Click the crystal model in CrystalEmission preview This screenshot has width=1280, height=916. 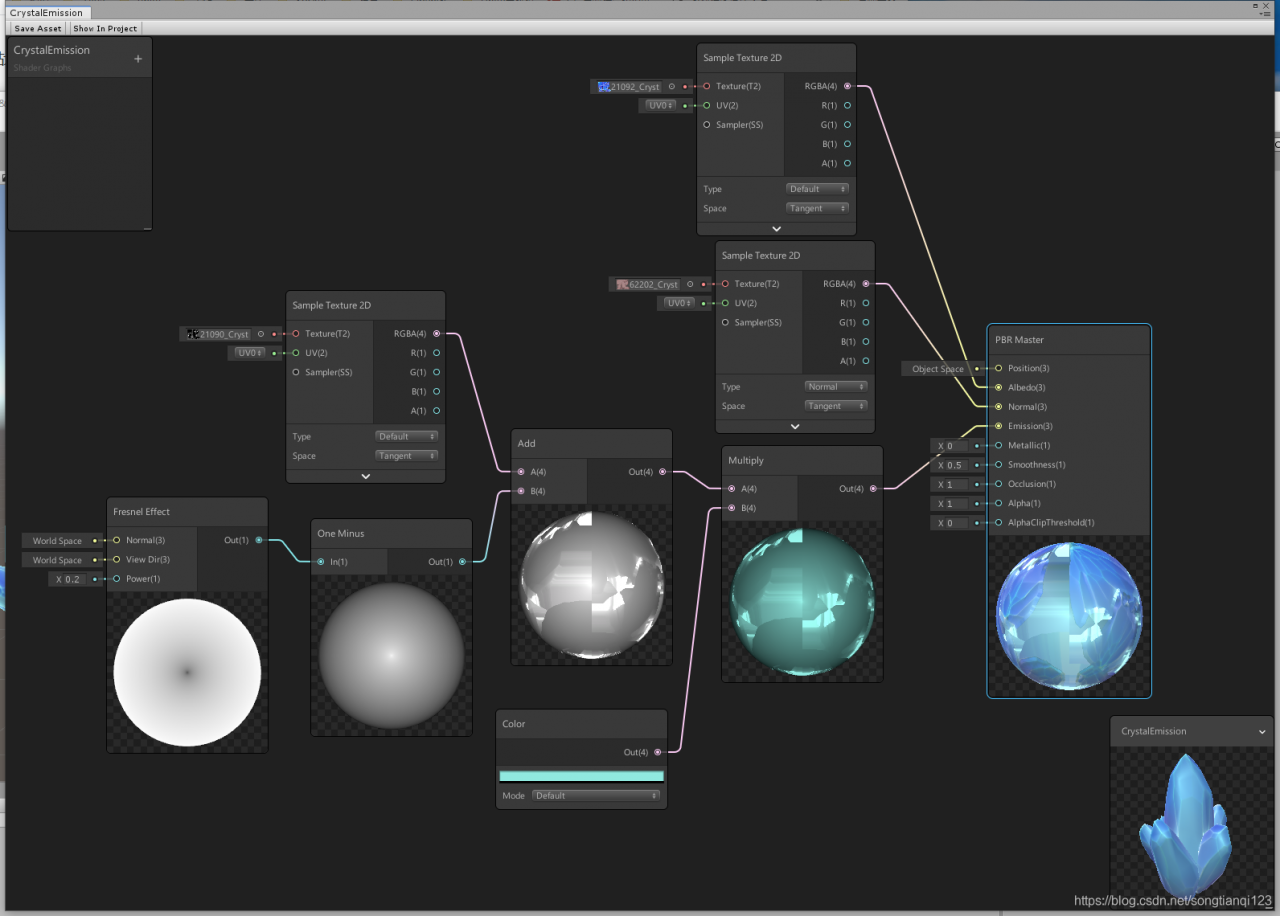coord(1187,826)
